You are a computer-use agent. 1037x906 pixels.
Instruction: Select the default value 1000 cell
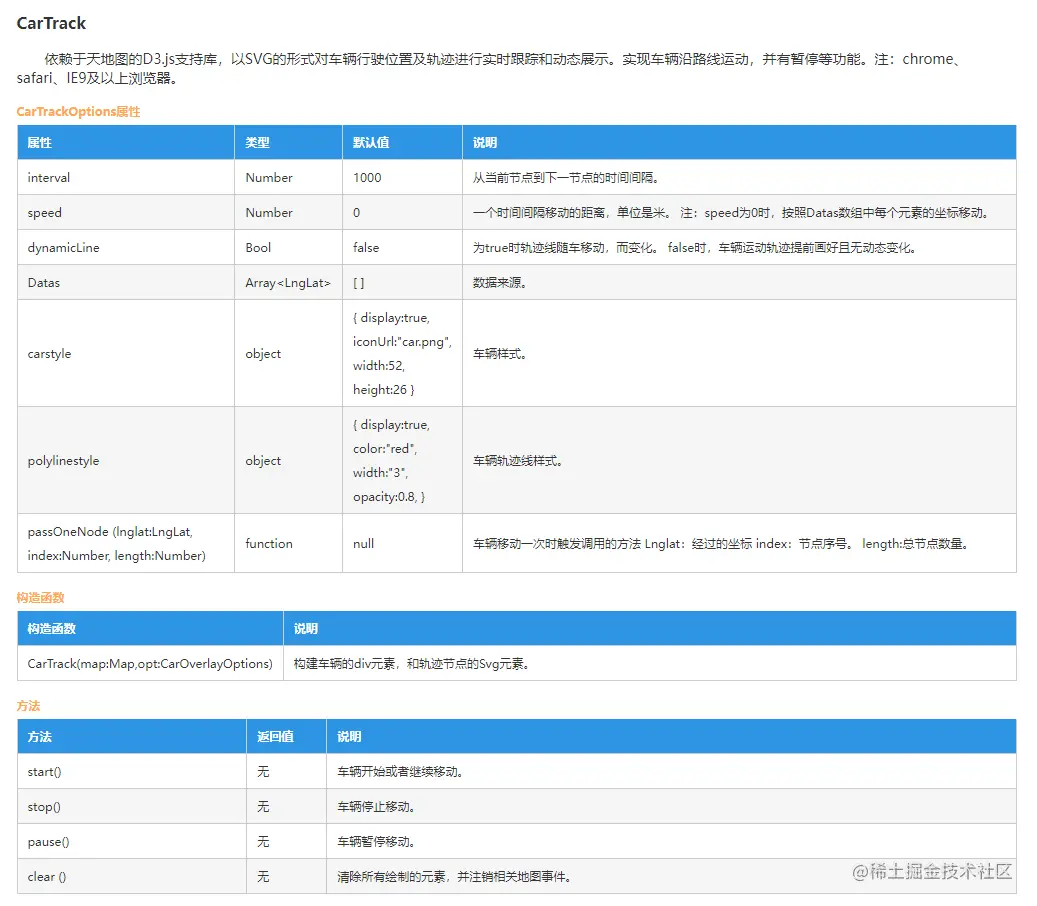(402, 177)
